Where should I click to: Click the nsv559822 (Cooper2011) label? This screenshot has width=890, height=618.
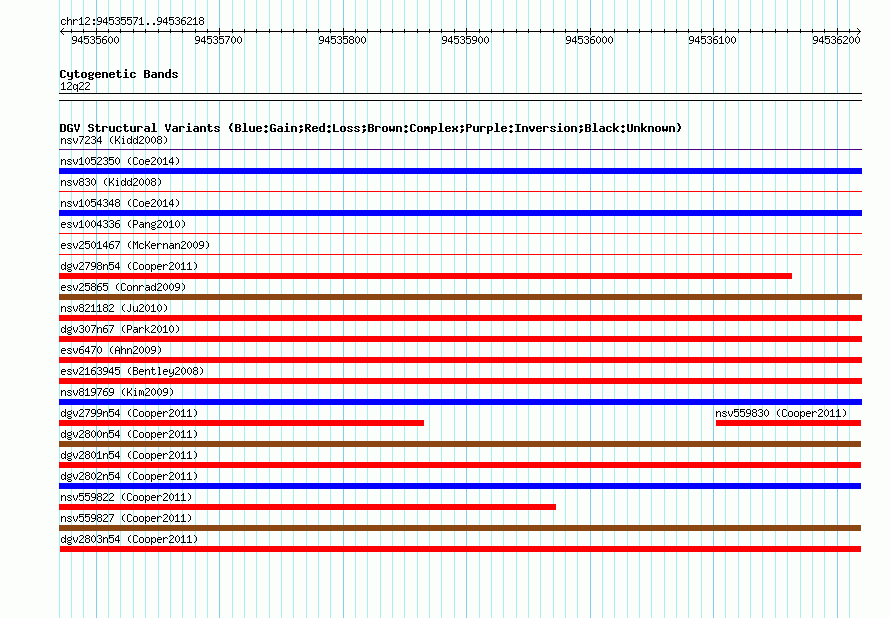(126, 497)
